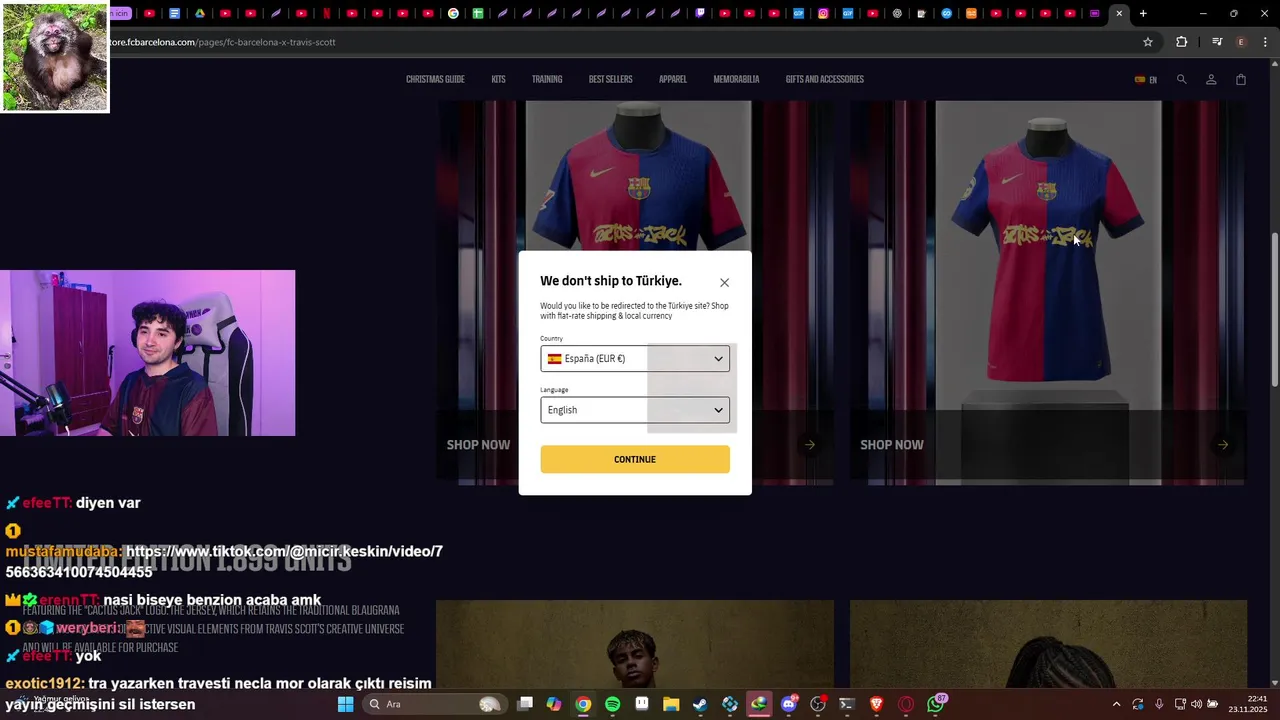Open WhatsApp from the taskbar
The image size is (1280, 720).
click(x=935, y=704)
